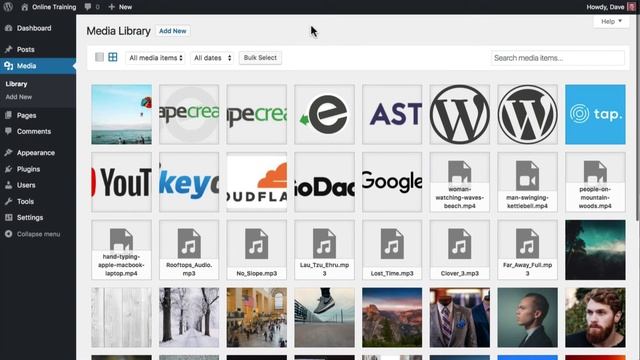Select the beach parasail photo thumbnail
The image size is (640, 360).
pos(122,114)
